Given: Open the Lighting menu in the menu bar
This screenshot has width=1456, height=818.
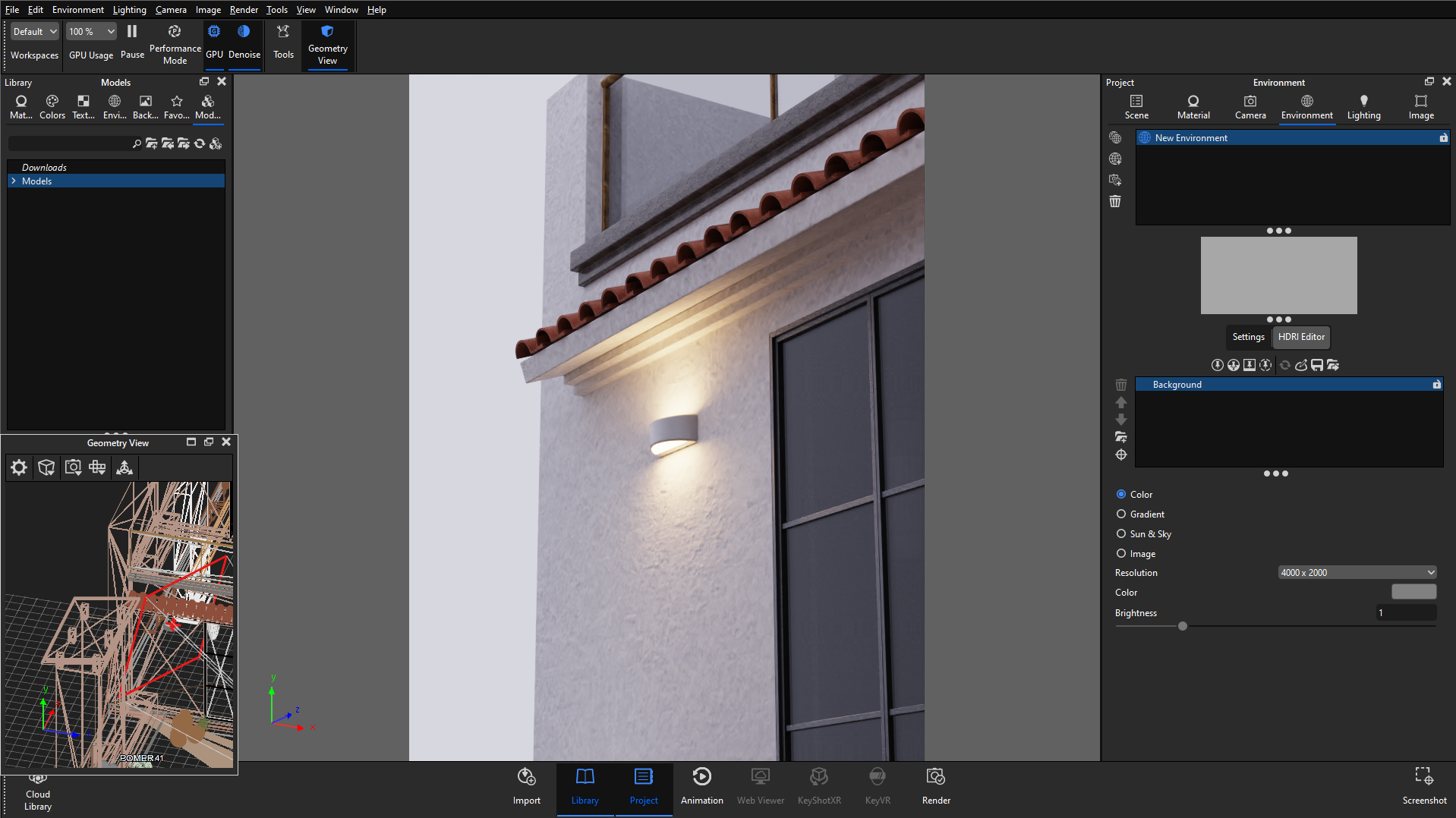Looking at the screenshot, I should coord(128,9).
